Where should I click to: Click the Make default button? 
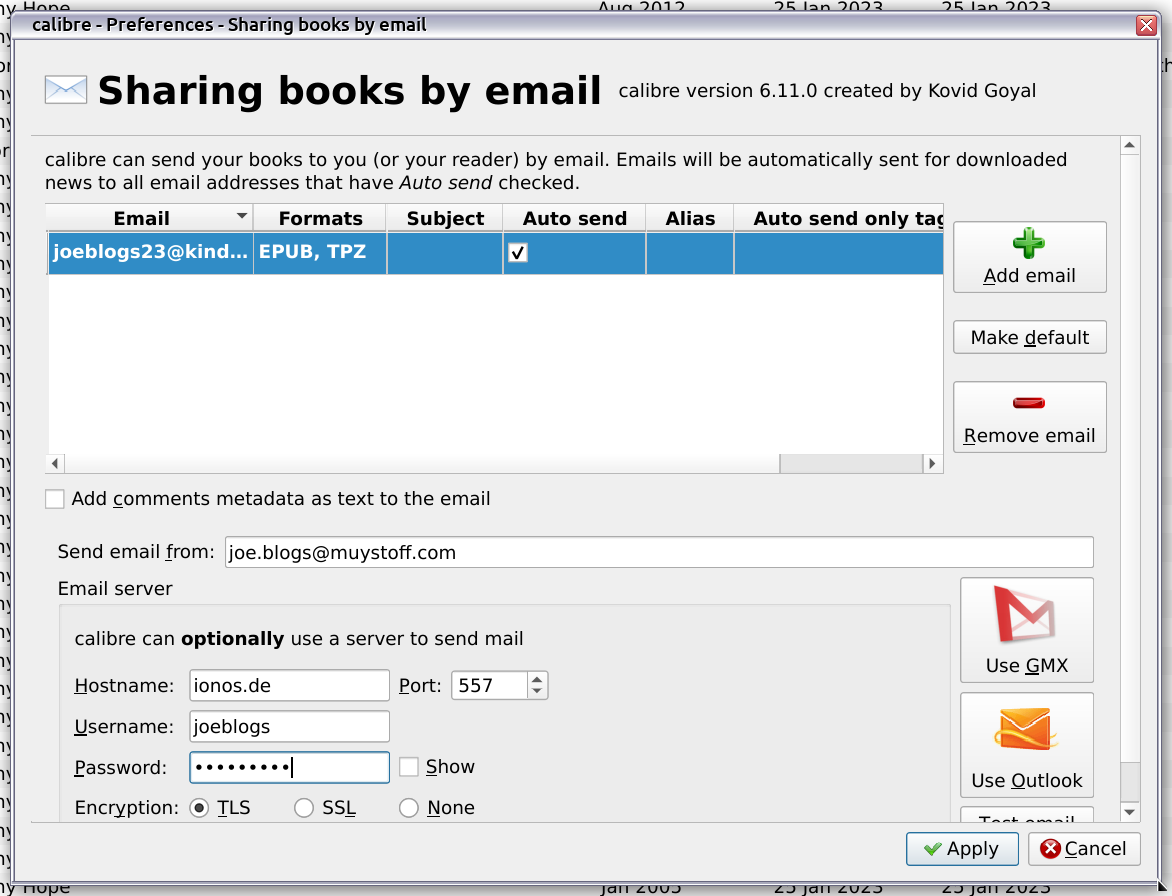pyautogui.click(x=1029, y=337)
